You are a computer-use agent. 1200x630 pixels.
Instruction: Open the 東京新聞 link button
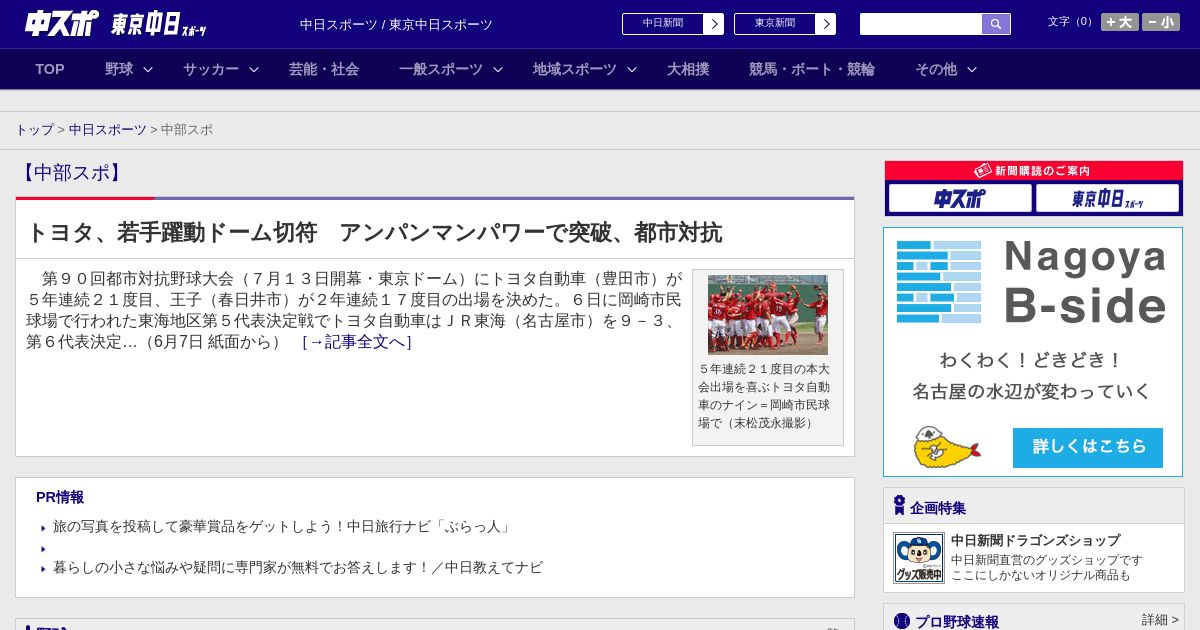pyautogui.click(x=775, y=24)
